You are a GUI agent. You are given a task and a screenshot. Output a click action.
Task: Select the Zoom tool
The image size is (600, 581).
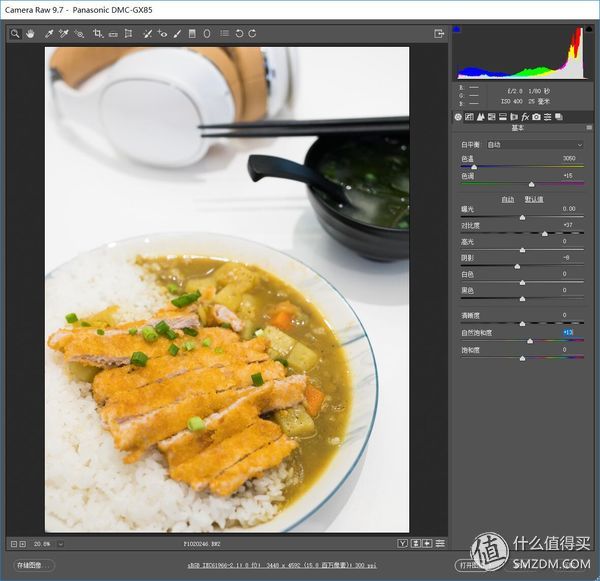[x=15, y=34]
